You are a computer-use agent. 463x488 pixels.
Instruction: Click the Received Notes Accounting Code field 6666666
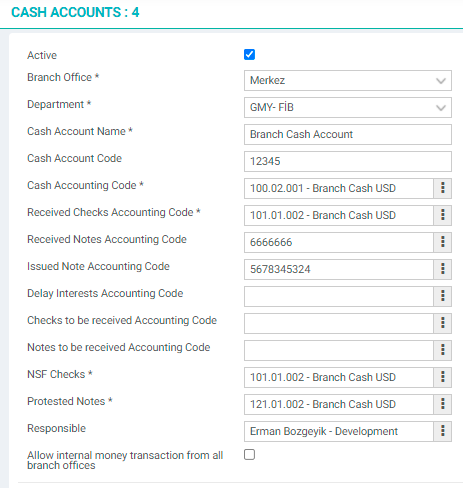(339, 242)
